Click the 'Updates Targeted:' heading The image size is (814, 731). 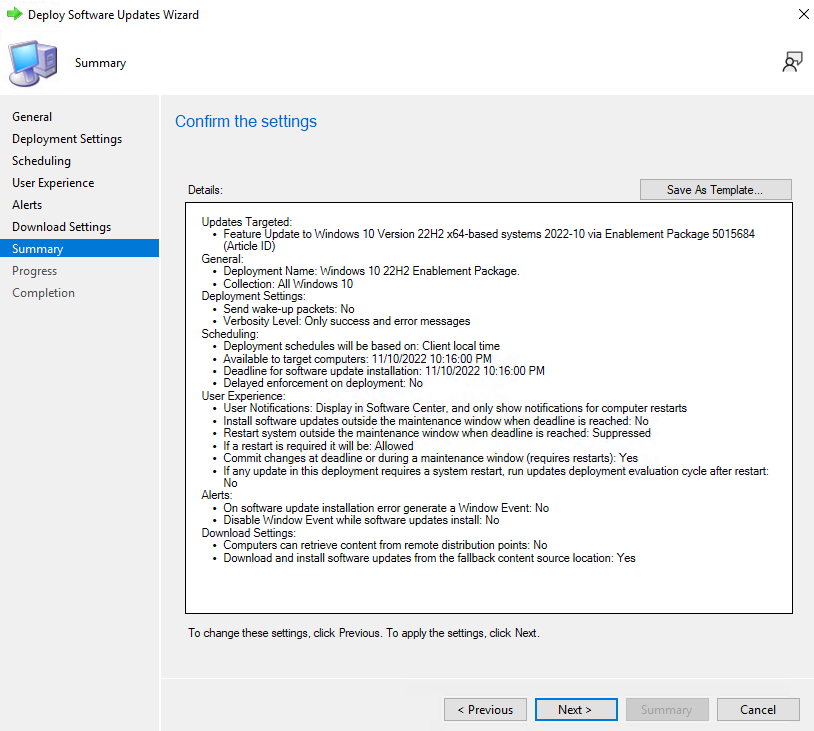247,222
